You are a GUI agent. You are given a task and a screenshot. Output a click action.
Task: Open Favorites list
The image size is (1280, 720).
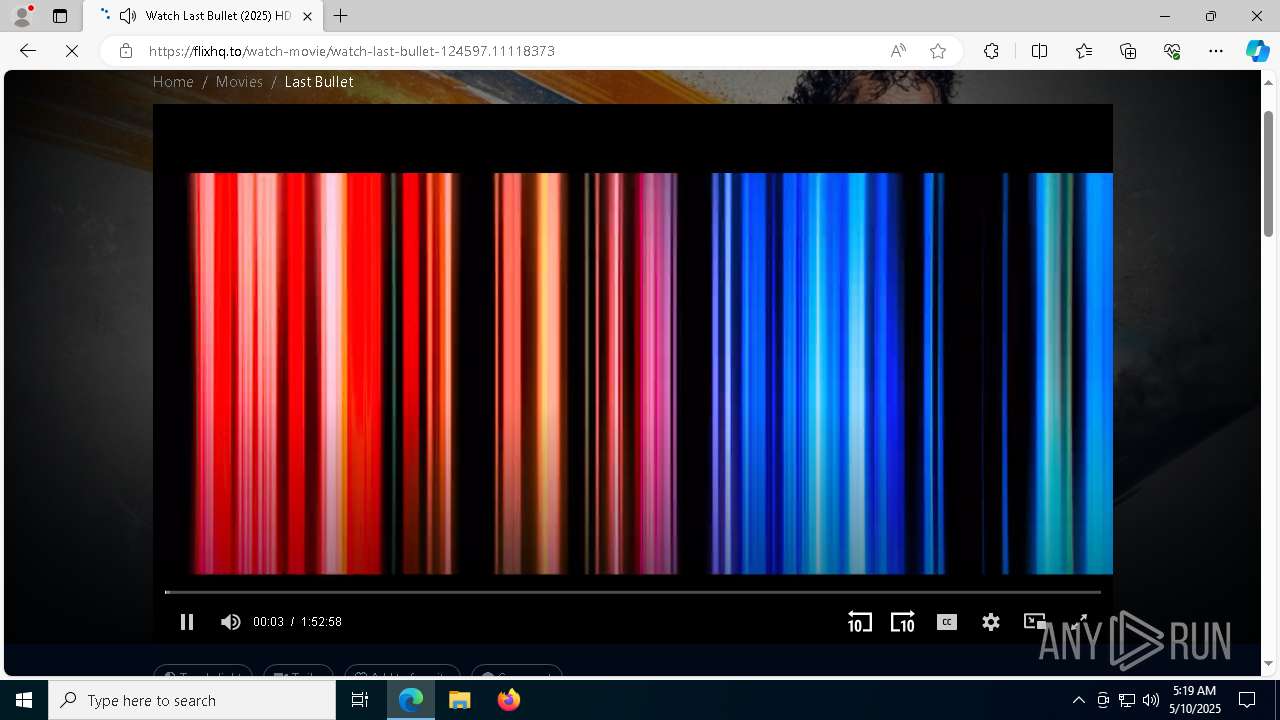point(1084,51)
